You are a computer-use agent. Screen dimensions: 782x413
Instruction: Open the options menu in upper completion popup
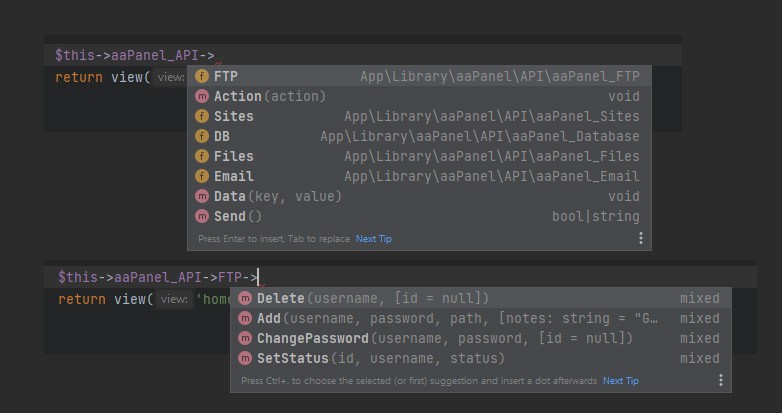pos(641,238)
